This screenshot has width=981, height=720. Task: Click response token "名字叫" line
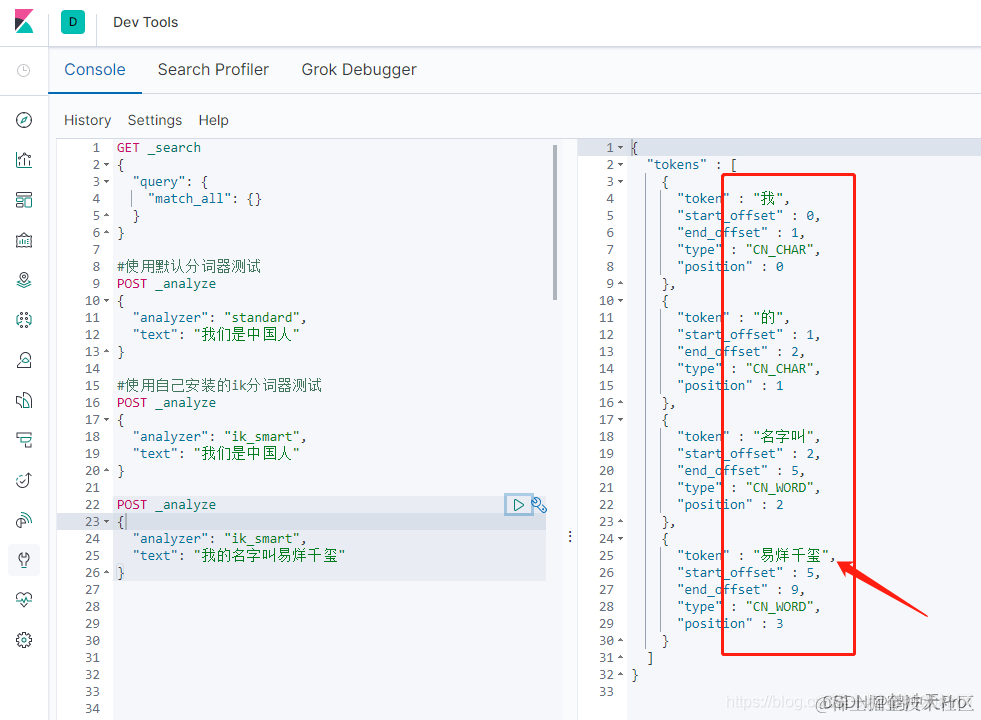point(748,437)
